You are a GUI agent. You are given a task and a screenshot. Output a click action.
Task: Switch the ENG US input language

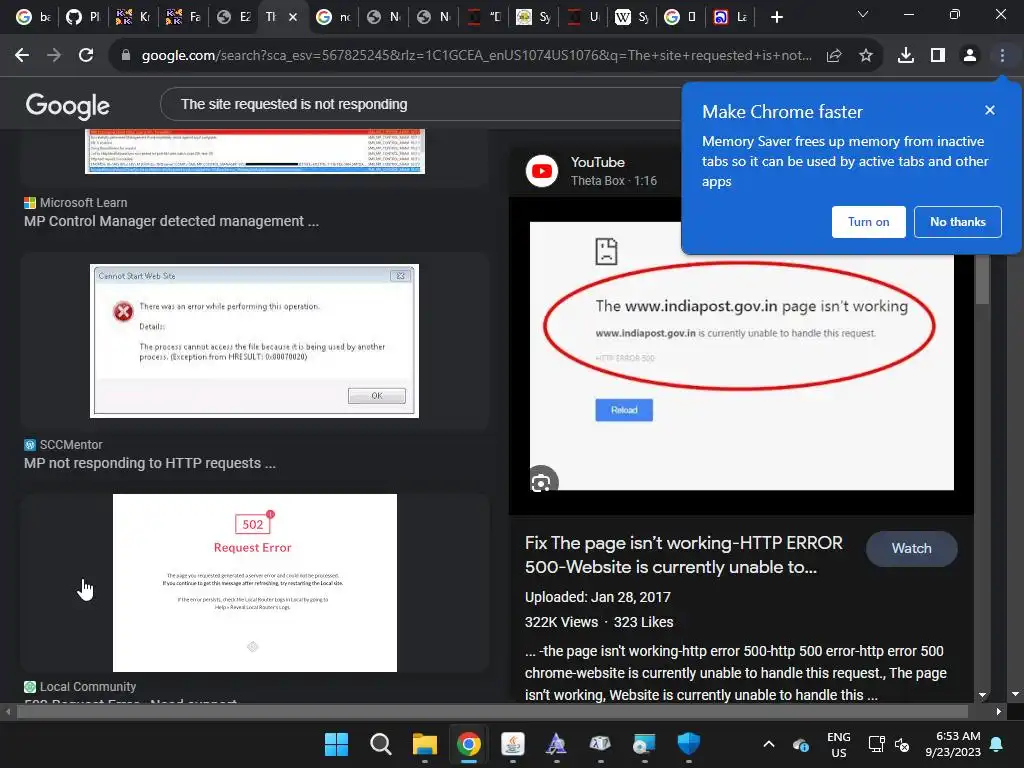click(x=839, y=744)
